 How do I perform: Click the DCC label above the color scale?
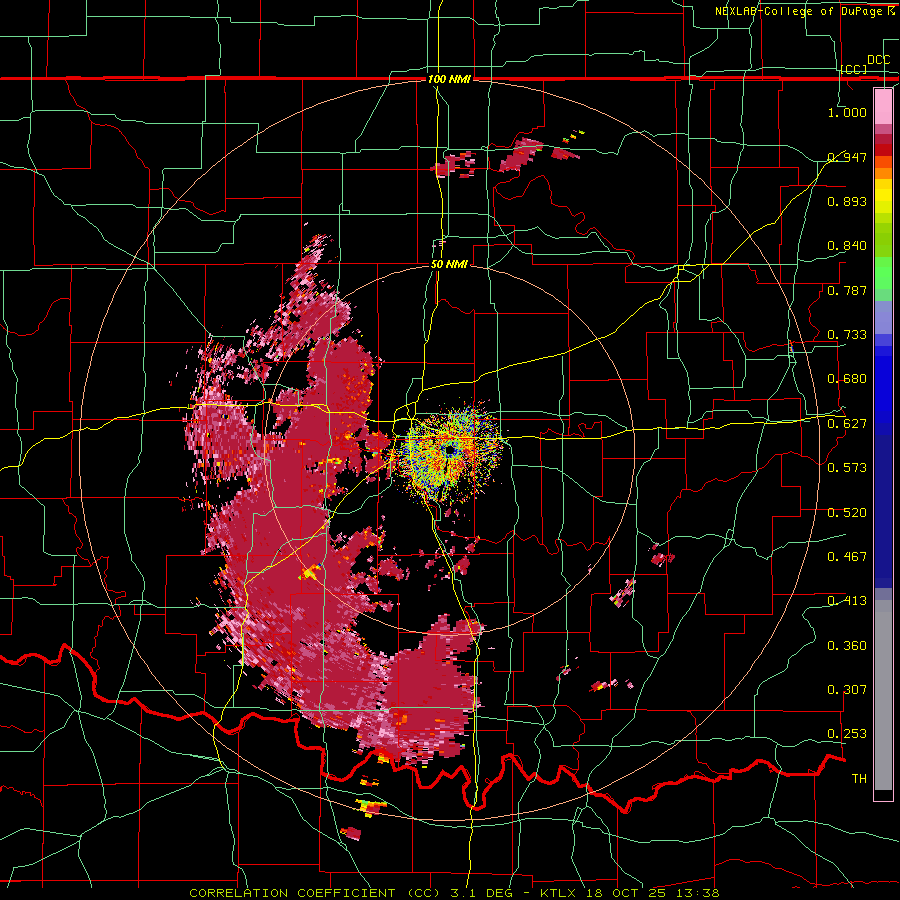(x=878, y=60)
